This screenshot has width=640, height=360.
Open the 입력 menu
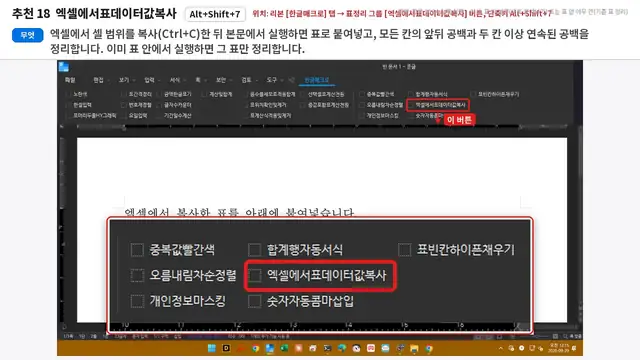tap(149, 80)
